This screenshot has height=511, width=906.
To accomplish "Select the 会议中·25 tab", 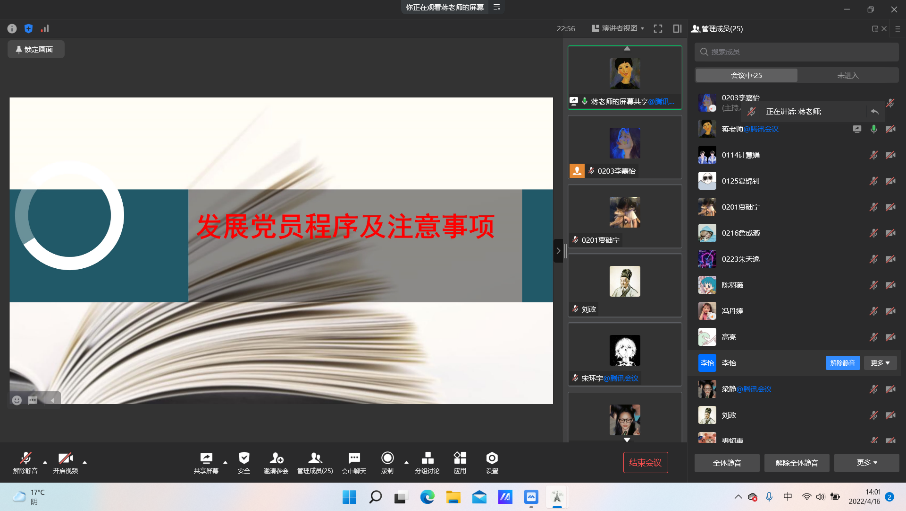I will tap(746, 75).
